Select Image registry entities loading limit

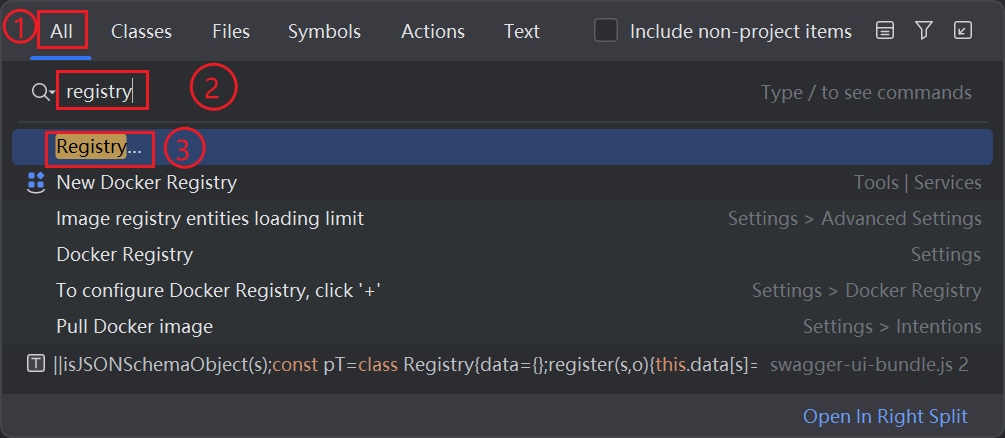(x=210, y=218)
